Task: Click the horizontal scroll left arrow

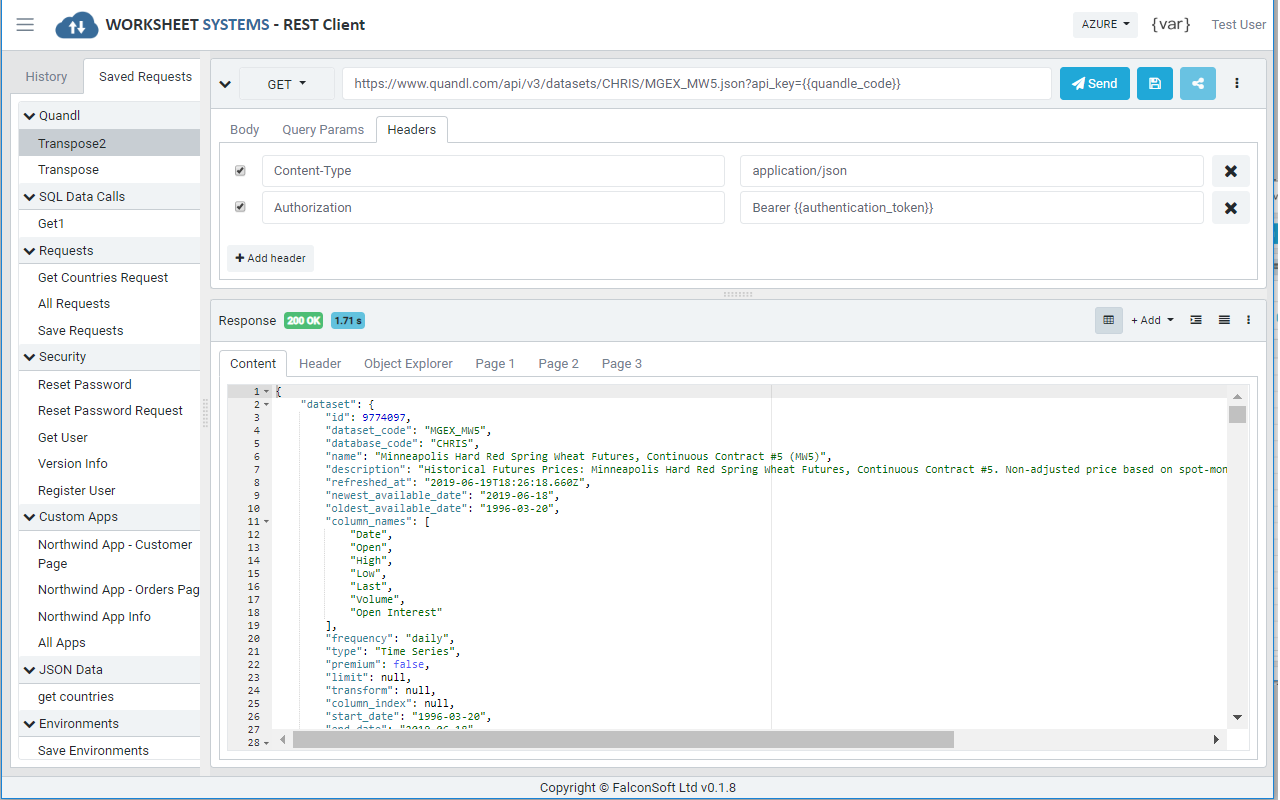Action: tap(283, 740)
